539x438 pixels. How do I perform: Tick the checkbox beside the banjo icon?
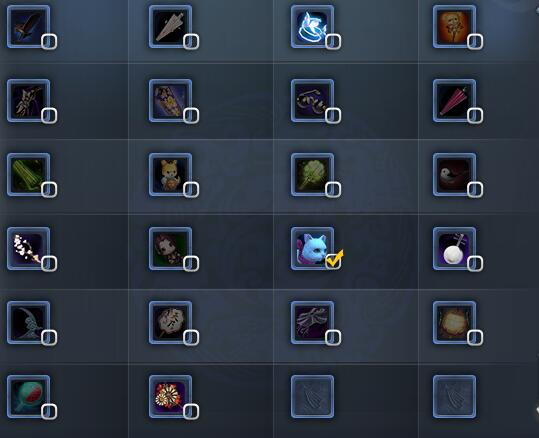coord(475,264)
